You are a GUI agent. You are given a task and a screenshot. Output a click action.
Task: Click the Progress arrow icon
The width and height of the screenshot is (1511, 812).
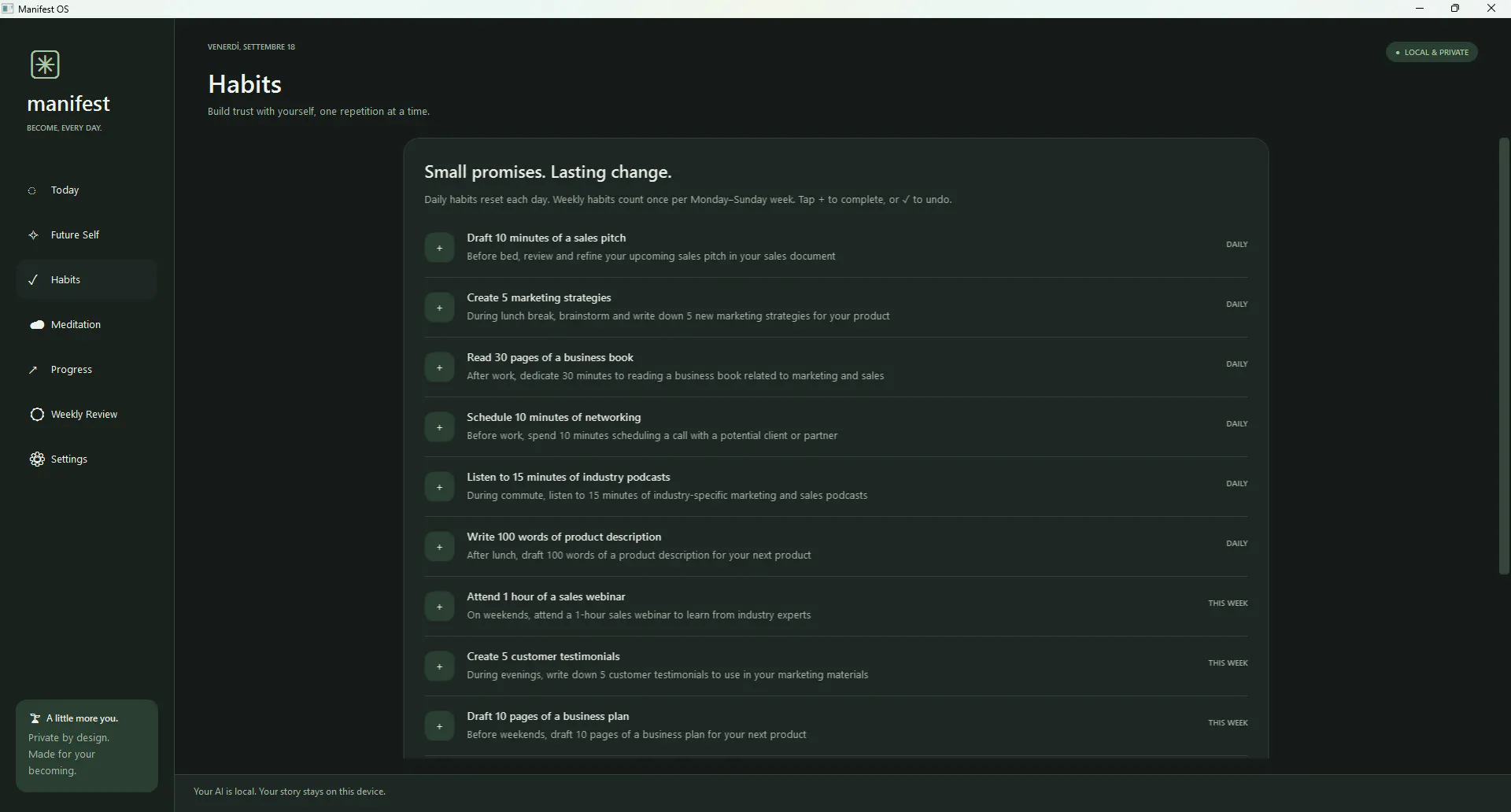point(33,369)
